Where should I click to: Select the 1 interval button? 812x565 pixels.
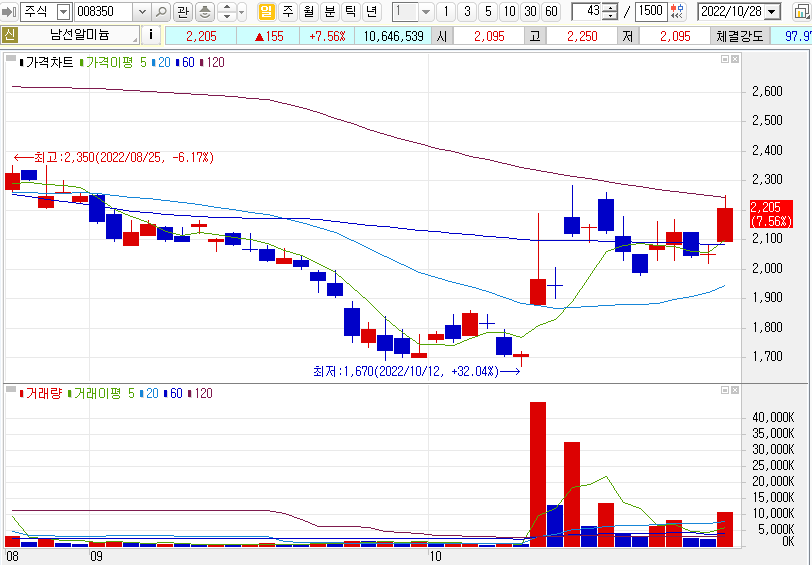[x=446, y=11]
